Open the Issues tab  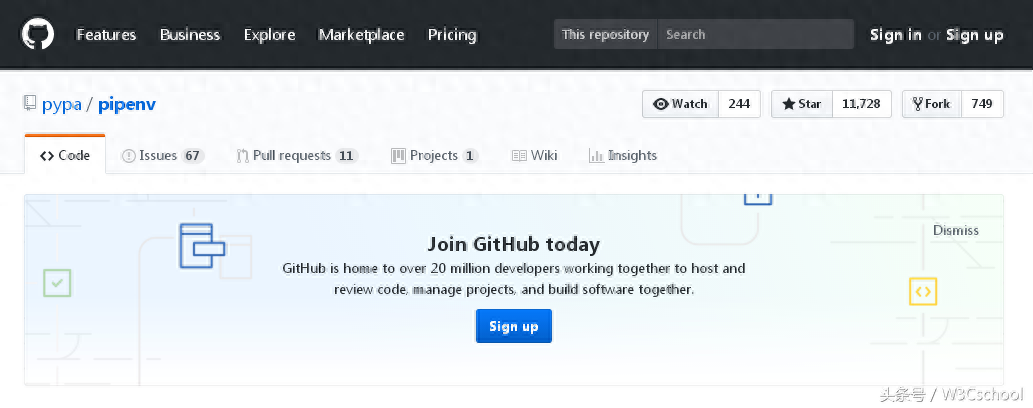coord(161,156)
